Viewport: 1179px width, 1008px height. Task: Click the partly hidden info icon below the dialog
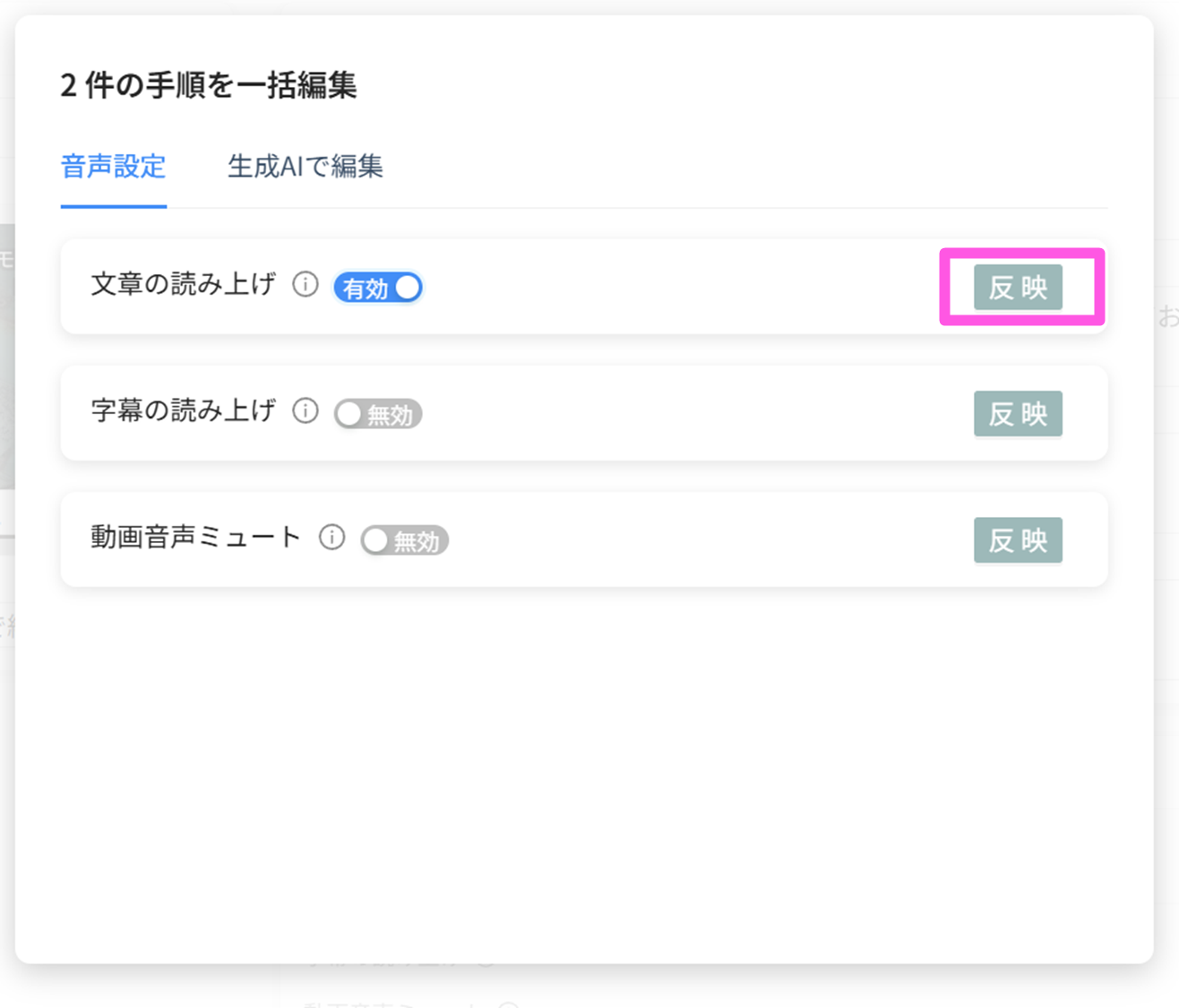(508, 1002)
